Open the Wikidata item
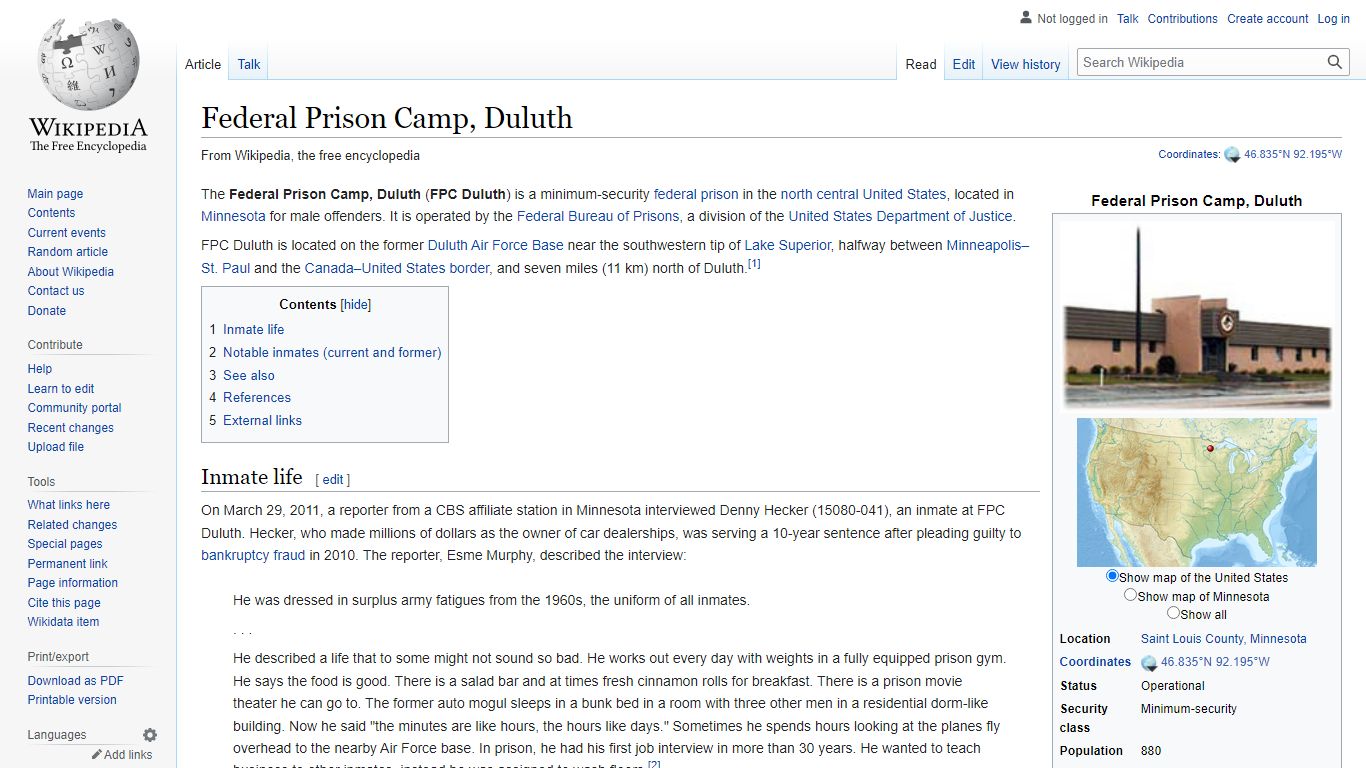Viewport: 1366px width, 768px height. click(63, 622)
